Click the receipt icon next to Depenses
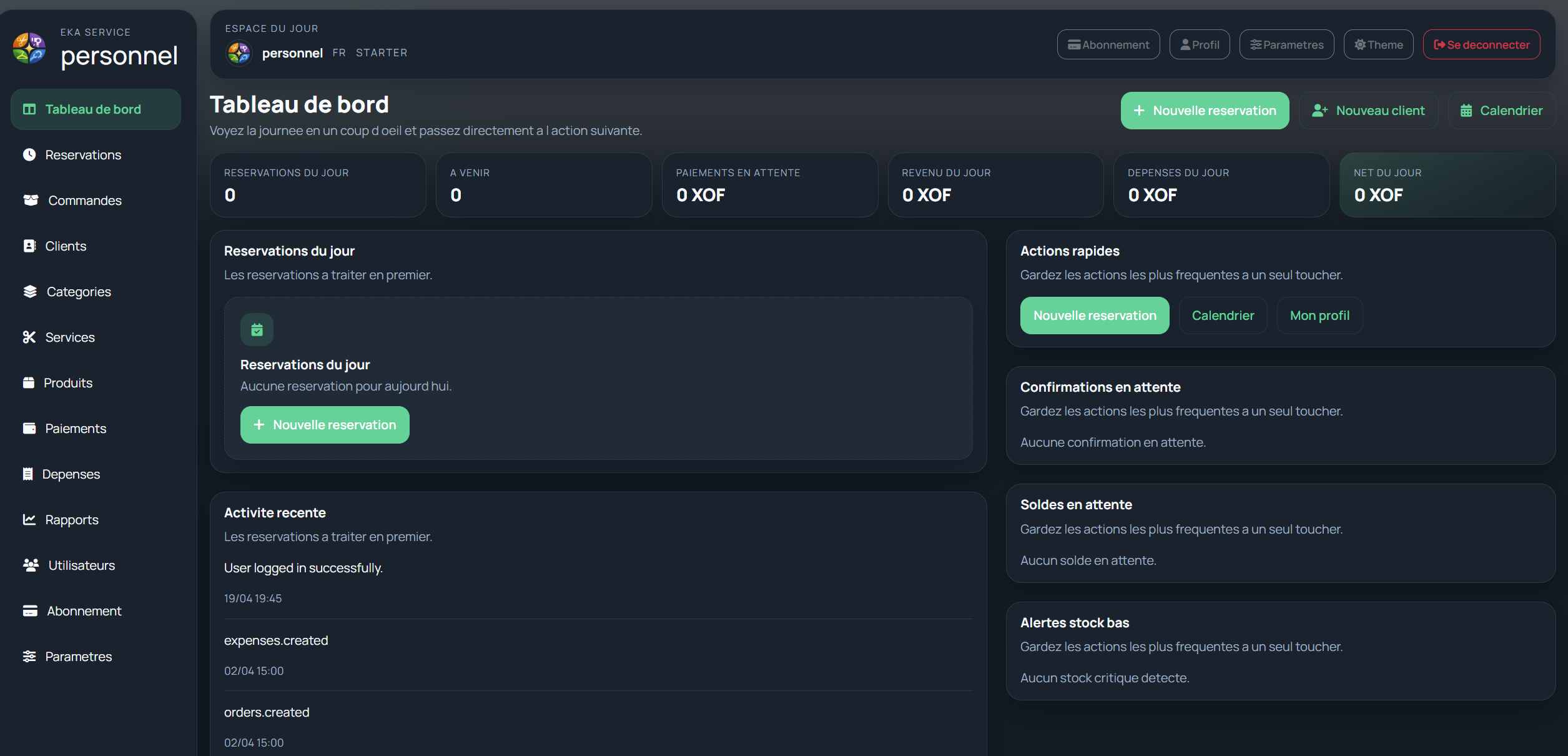This screenshot has width=1568, height=756. (x=27, y=474)
